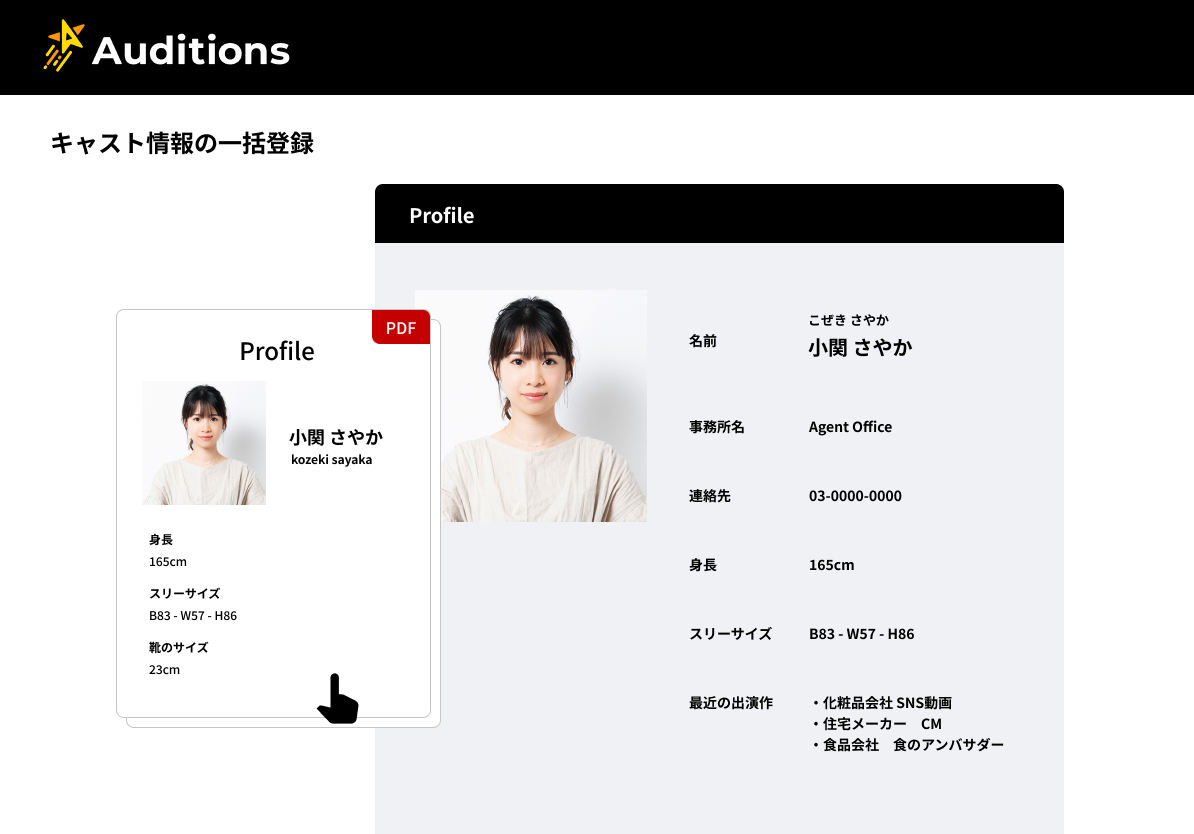
Task: Click the black Profile panel header bar
Action: click(x=719, y=213)
